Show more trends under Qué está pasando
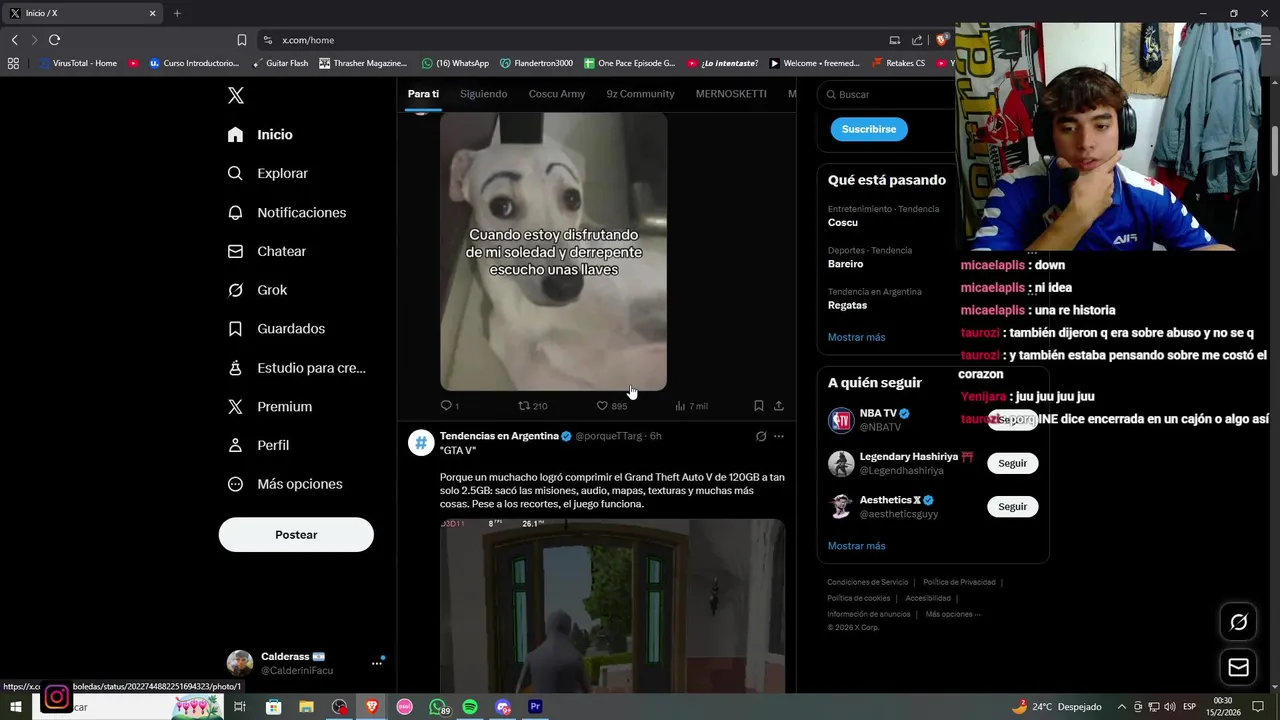Image resolution: width=1280 pixels, height=720 pixels. pos(856,337)
